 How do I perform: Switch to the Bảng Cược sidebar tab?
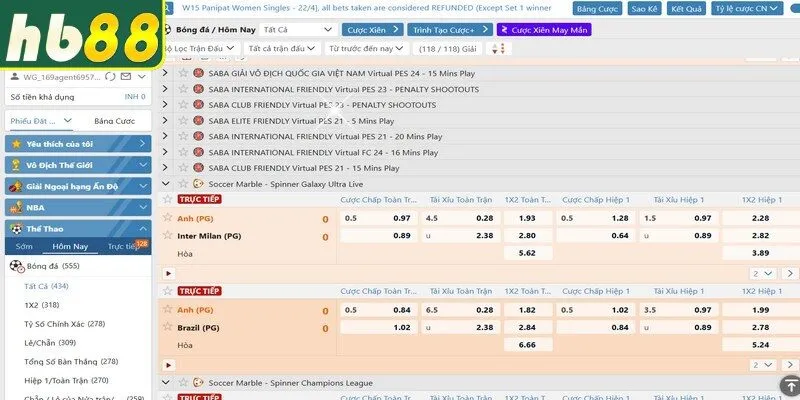point(114,121)
